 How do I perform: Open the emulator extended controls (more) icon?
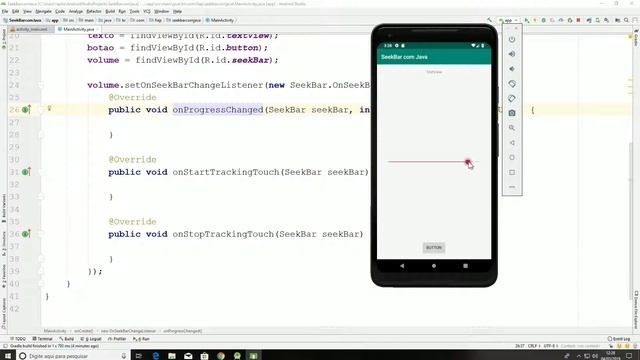coord(512,187)
